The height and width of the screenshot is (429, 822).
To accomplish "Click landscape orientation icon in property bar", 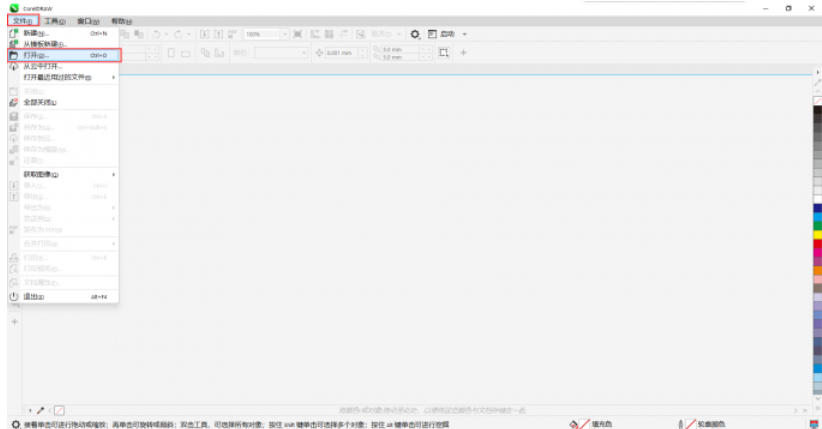I will pyautogui.click(x=186, y=53).
